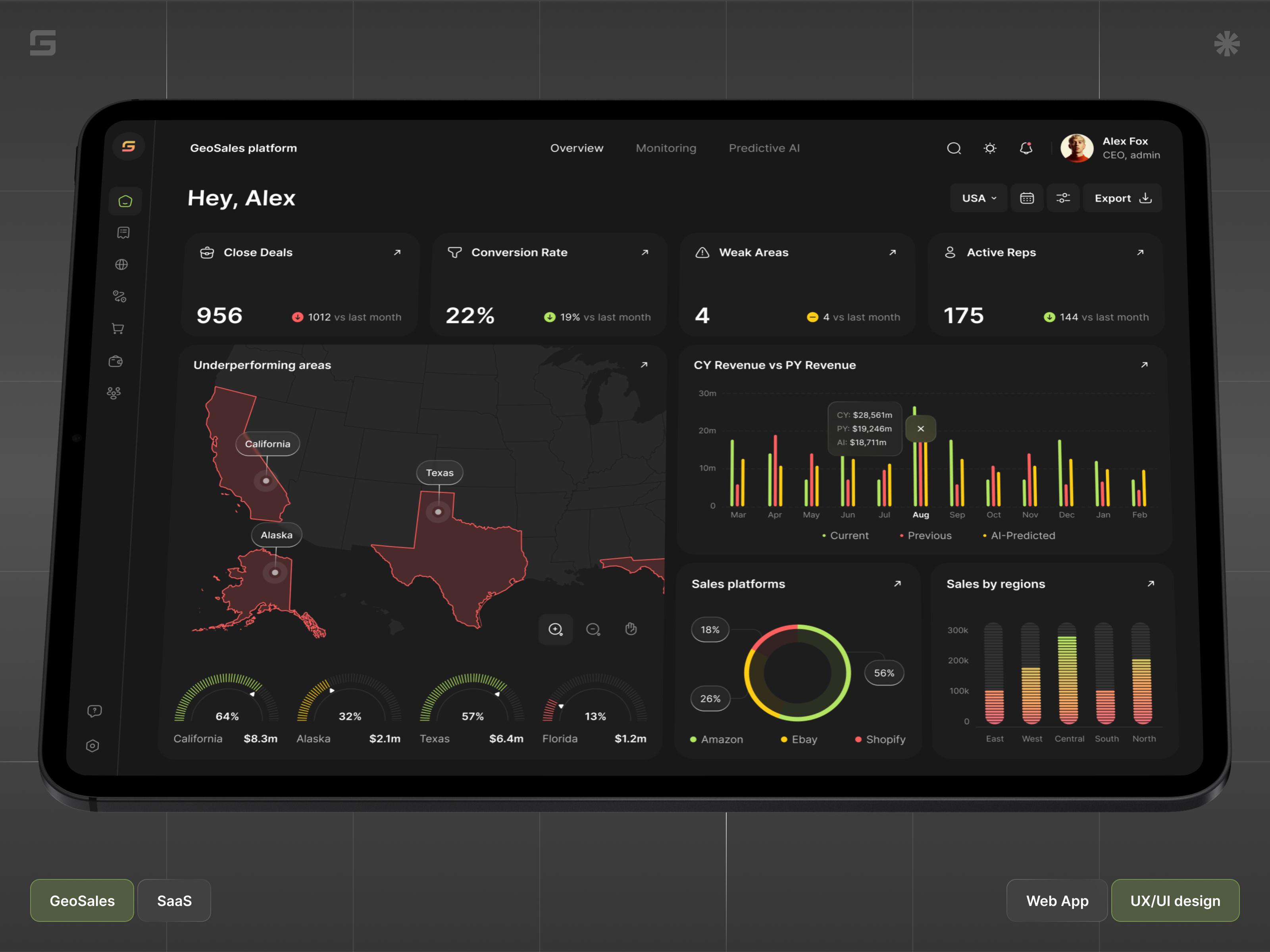Toggle light mode via the sun icon
This screenshot has width=1270, height=952.
coord(990,148)
